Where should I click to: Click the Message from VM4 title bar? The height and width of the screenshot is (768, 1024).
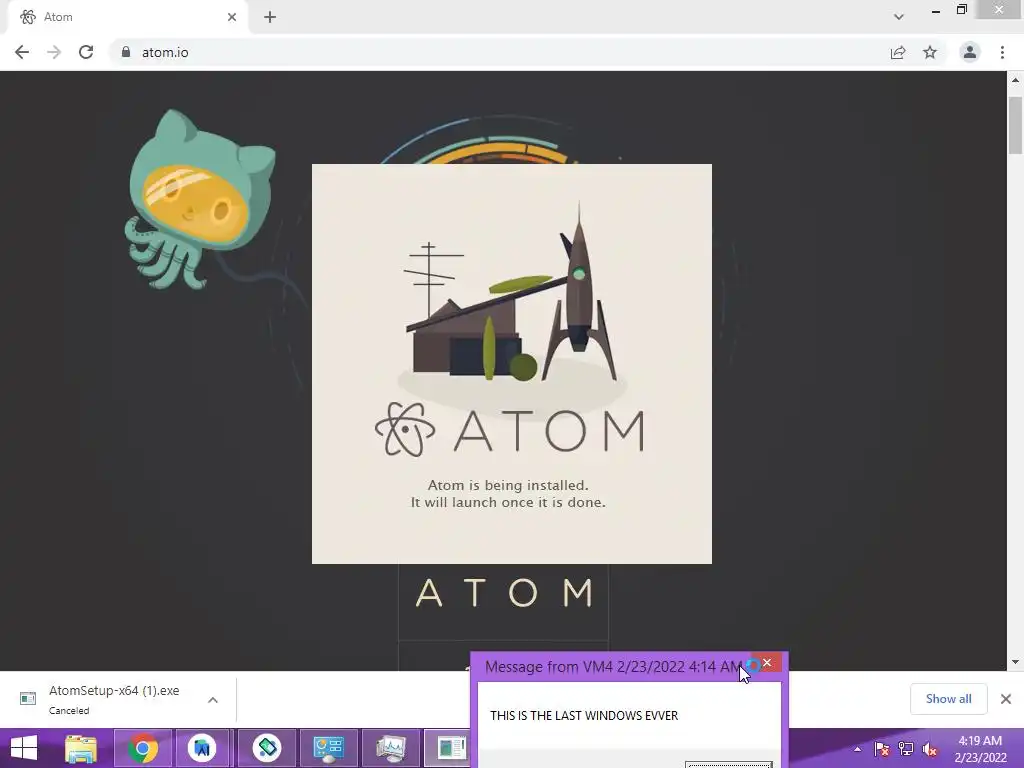pyautogui.click(x=614, y=667)
